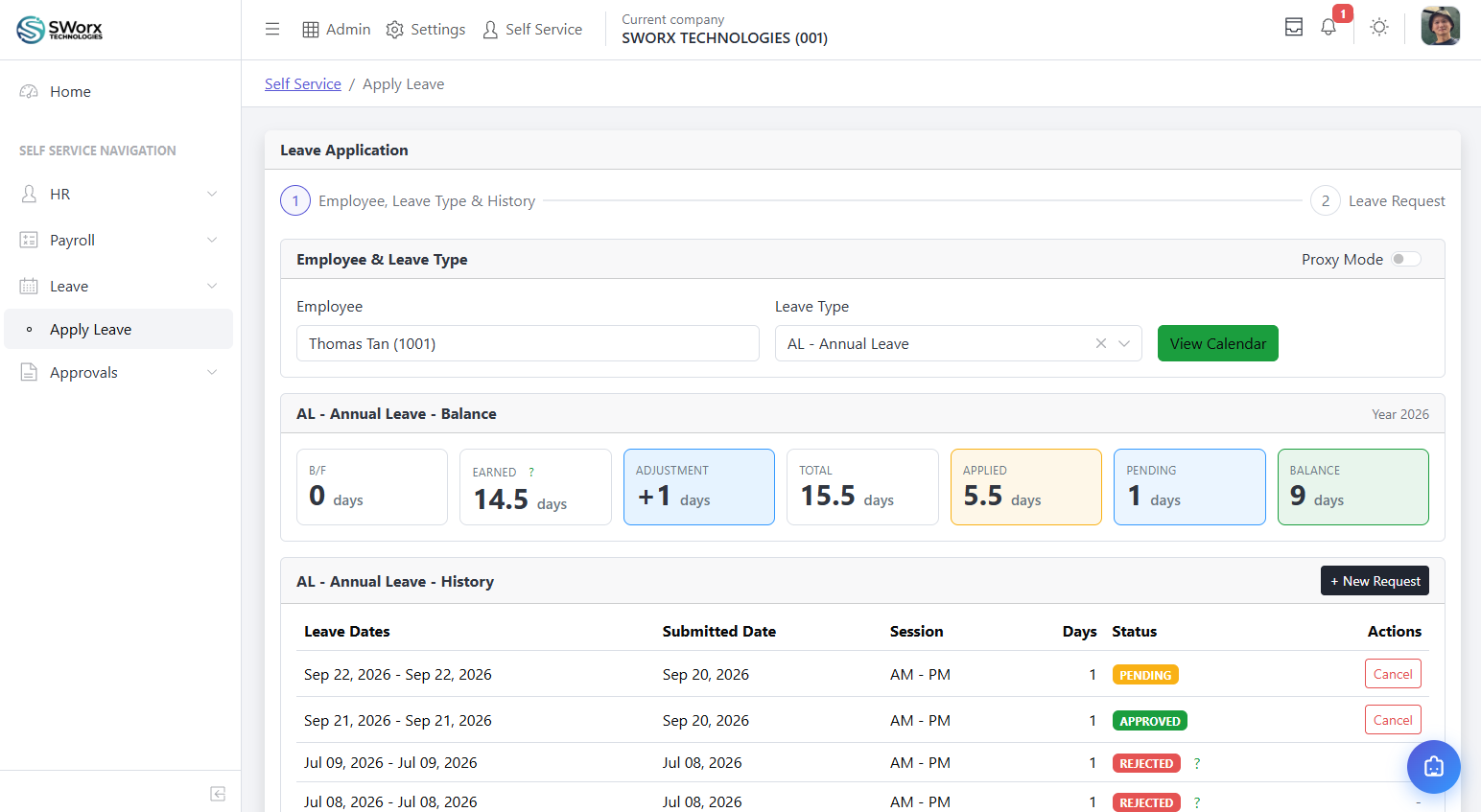The height and width of the screenshot is (812, 1481).
Task: Click the B/F 0 days card
Action: coord(372,487)
